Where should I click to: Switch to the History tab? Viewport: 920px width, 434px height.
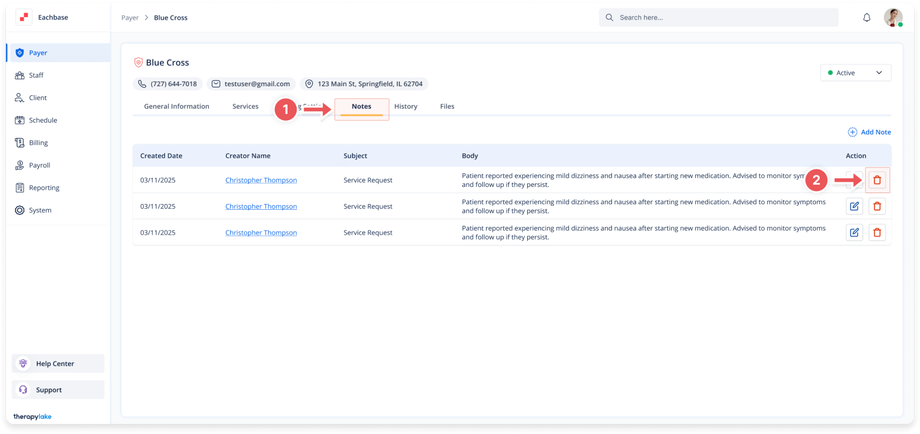click(x=405, y=106)
